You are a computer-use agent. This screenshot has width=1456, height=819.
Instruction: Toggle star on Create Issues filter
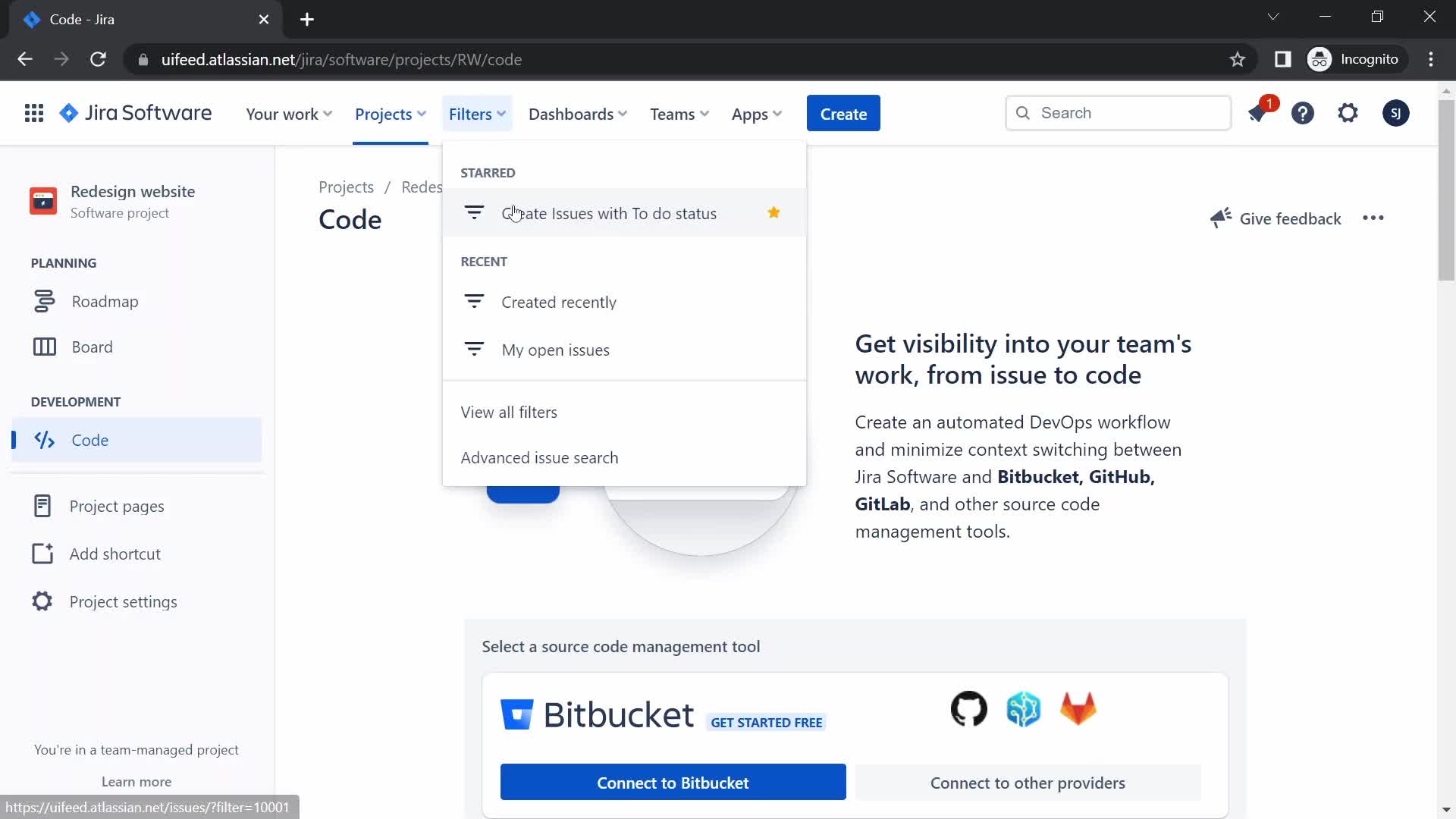tap(774, 212)
